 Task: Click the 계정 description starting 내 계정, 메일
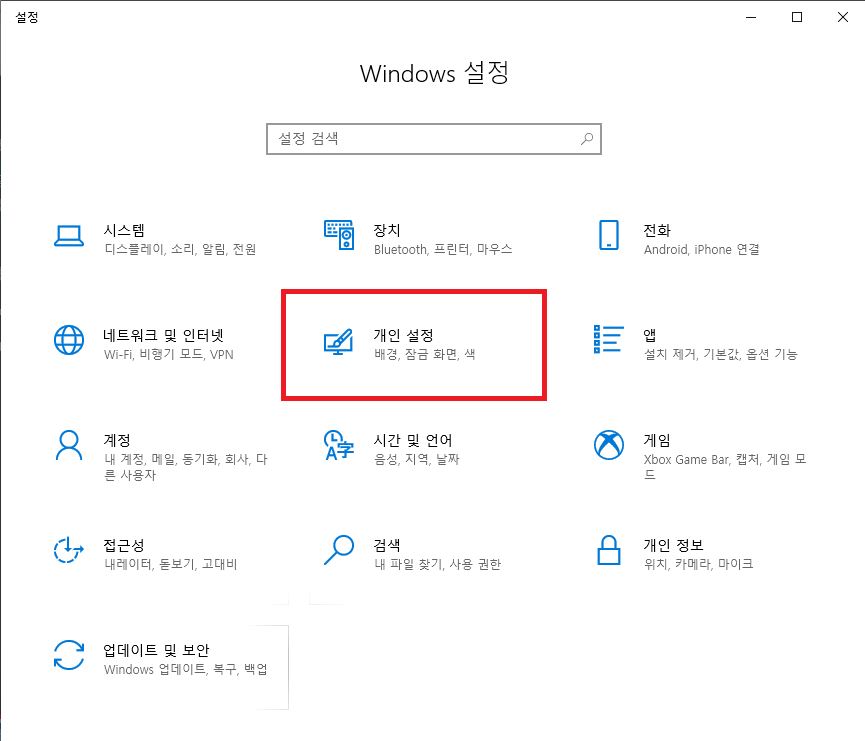pos(185,467)
